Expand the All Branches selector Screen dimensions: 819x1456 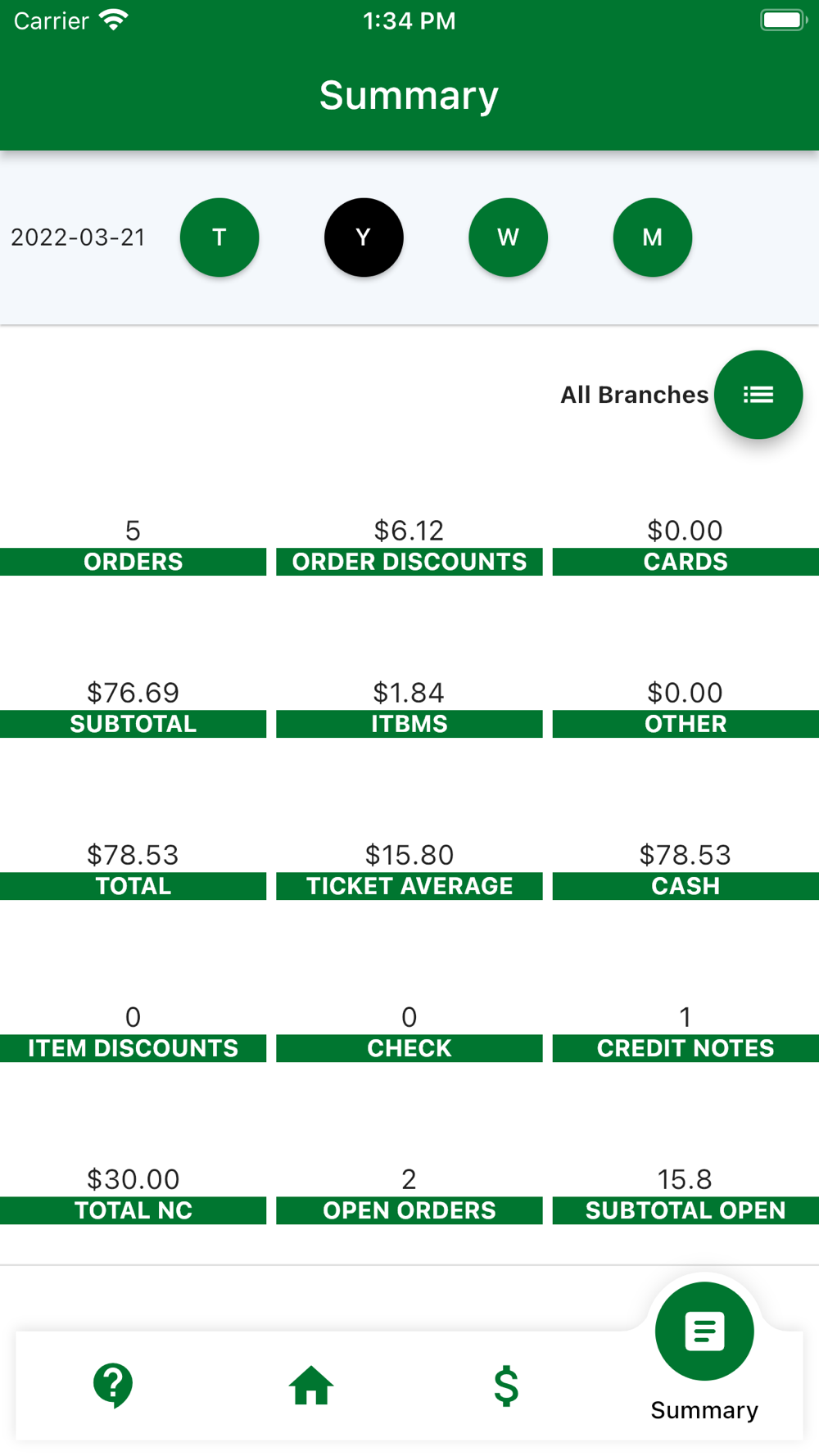coord(634,395)
